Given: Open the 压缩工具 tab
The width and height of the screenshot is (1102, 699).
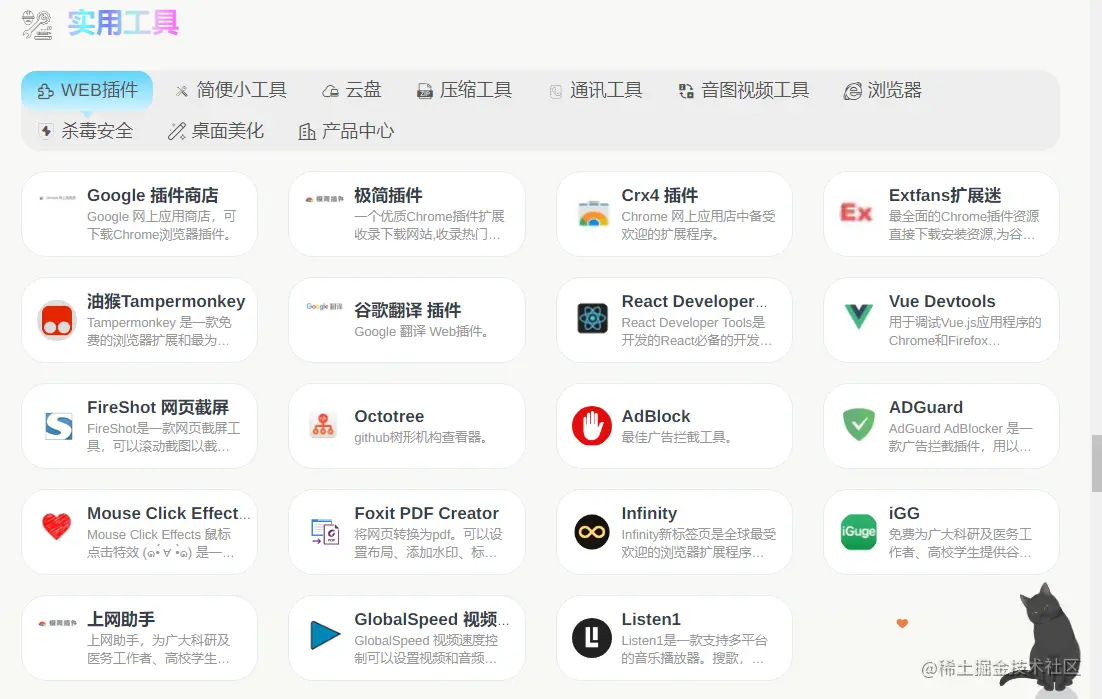Looking at the screenshot, I should click(465, 91).
